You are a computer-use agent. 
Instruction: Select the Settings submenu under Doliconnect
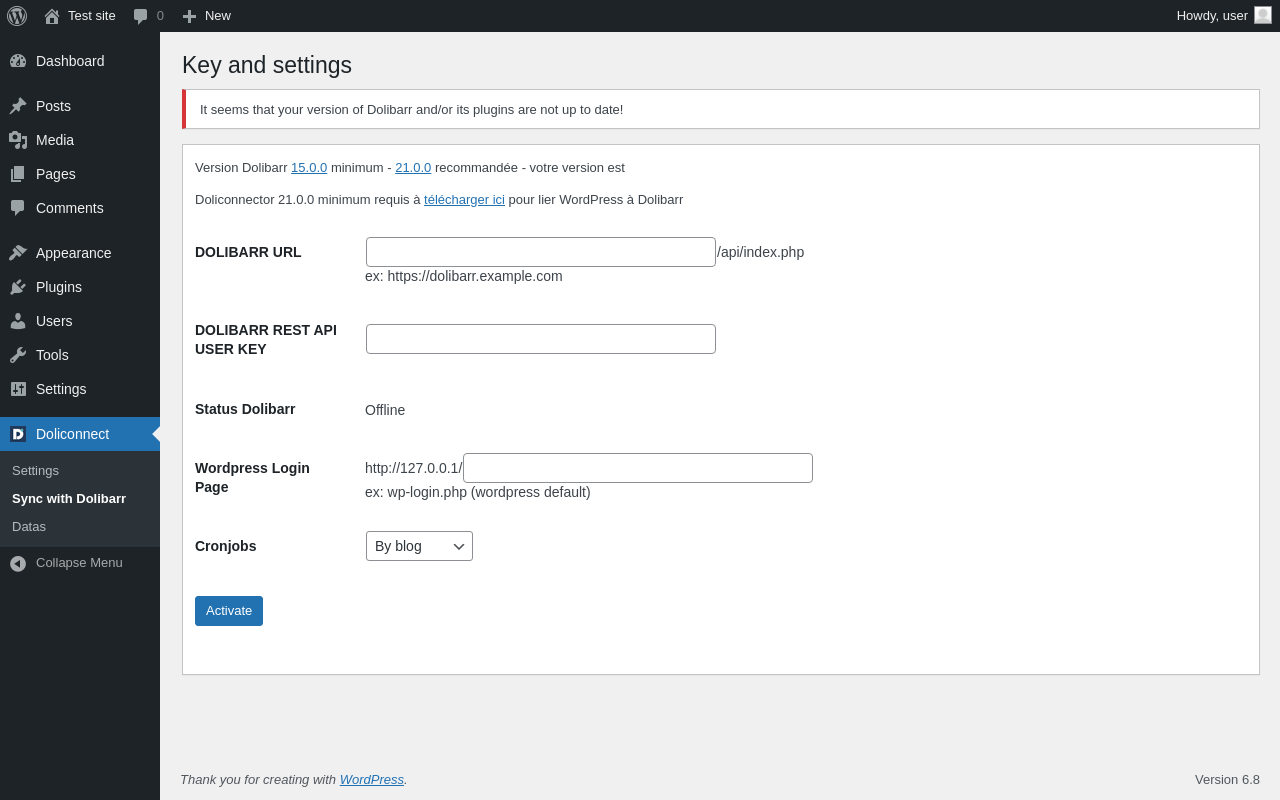(35, 471)
